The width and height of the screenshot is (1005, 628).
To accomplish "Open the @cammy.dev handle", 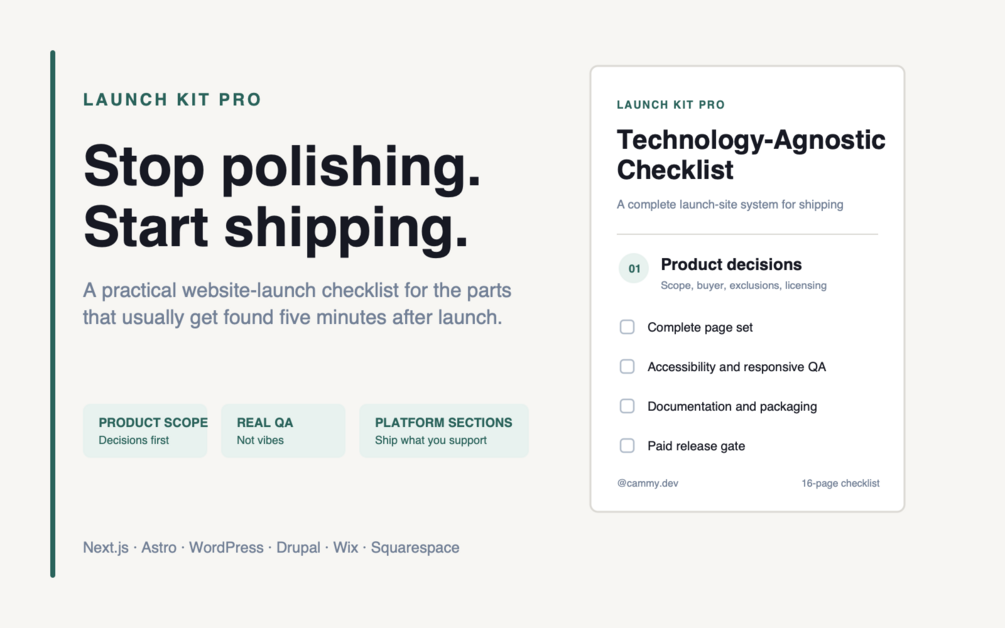I will coord(647,483).
